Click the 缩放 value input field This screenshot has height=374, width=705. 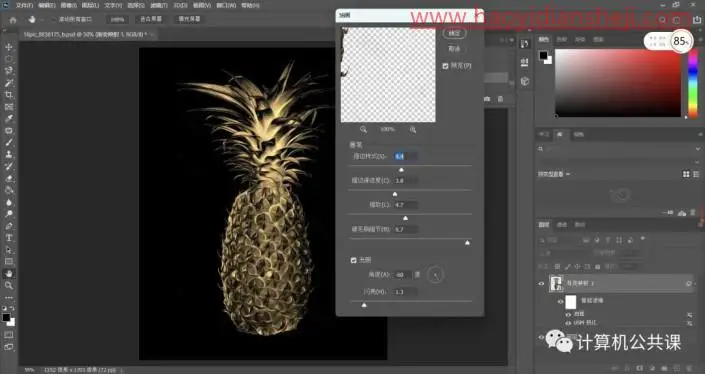[406, 205]
